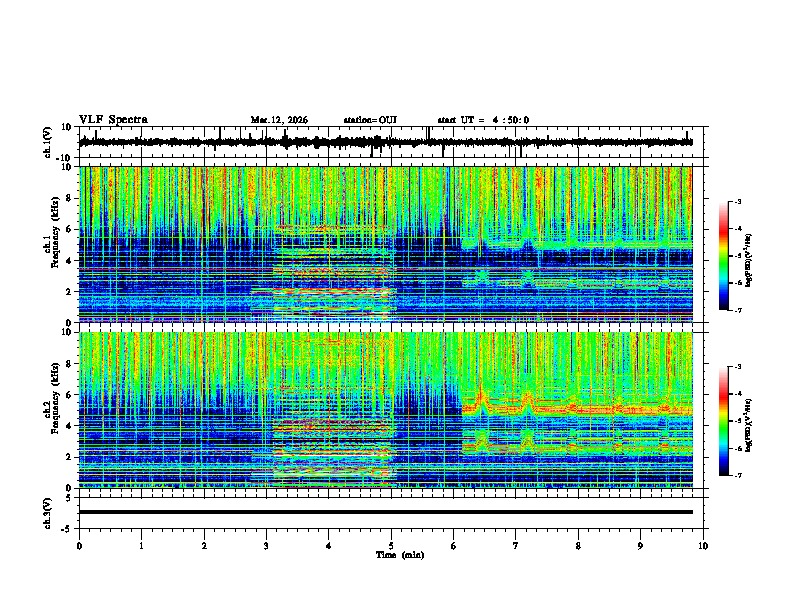Screen dimensions: 792x612
Task: Click the "ch.3(V)" axis label
Action: point(48,514)
